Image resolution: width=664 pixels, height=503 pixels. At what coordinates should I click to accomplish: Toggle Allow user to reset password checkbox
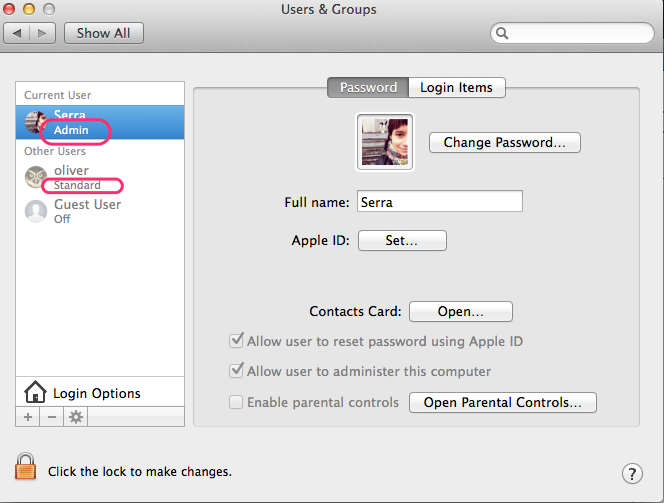click(x=236, y=340)
